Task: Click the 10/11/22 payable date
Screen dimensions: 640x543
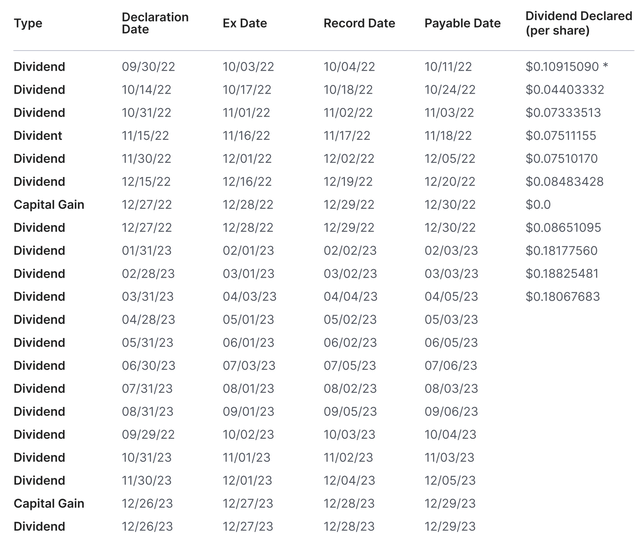Action: click(450, 67)
